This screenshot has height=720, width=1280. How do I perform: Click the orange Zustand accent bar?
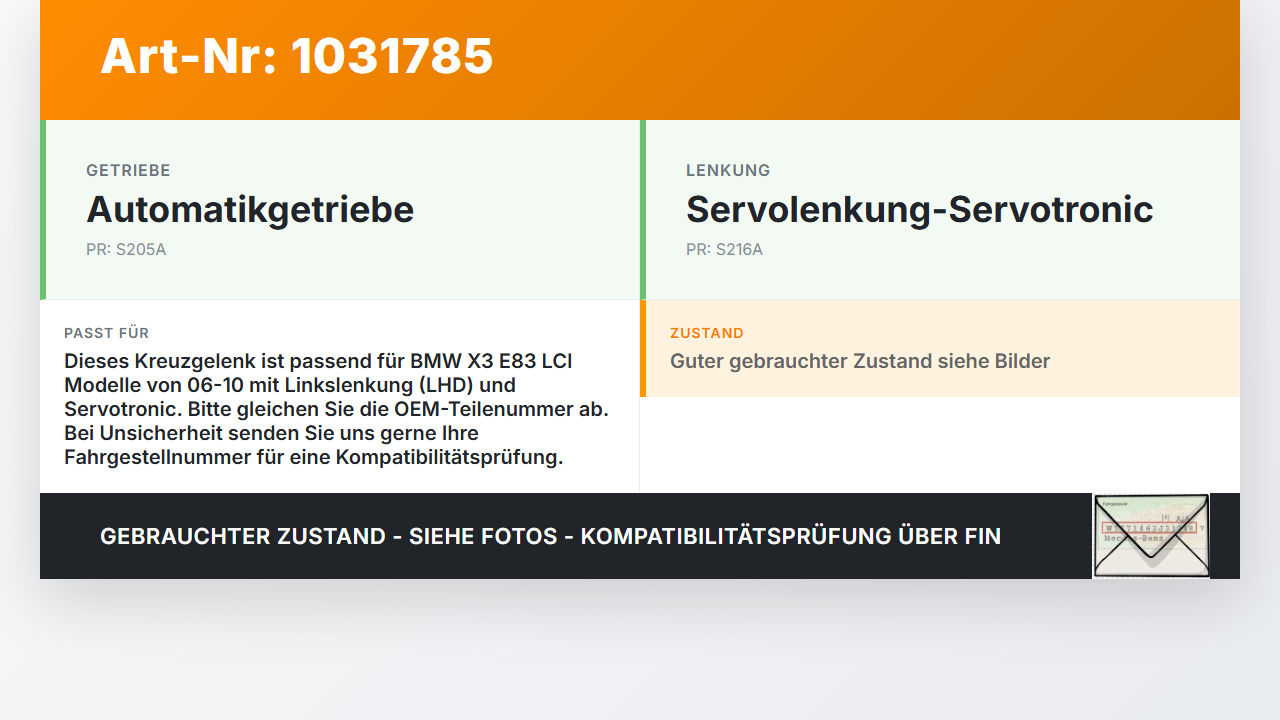(x=643, y=348)
